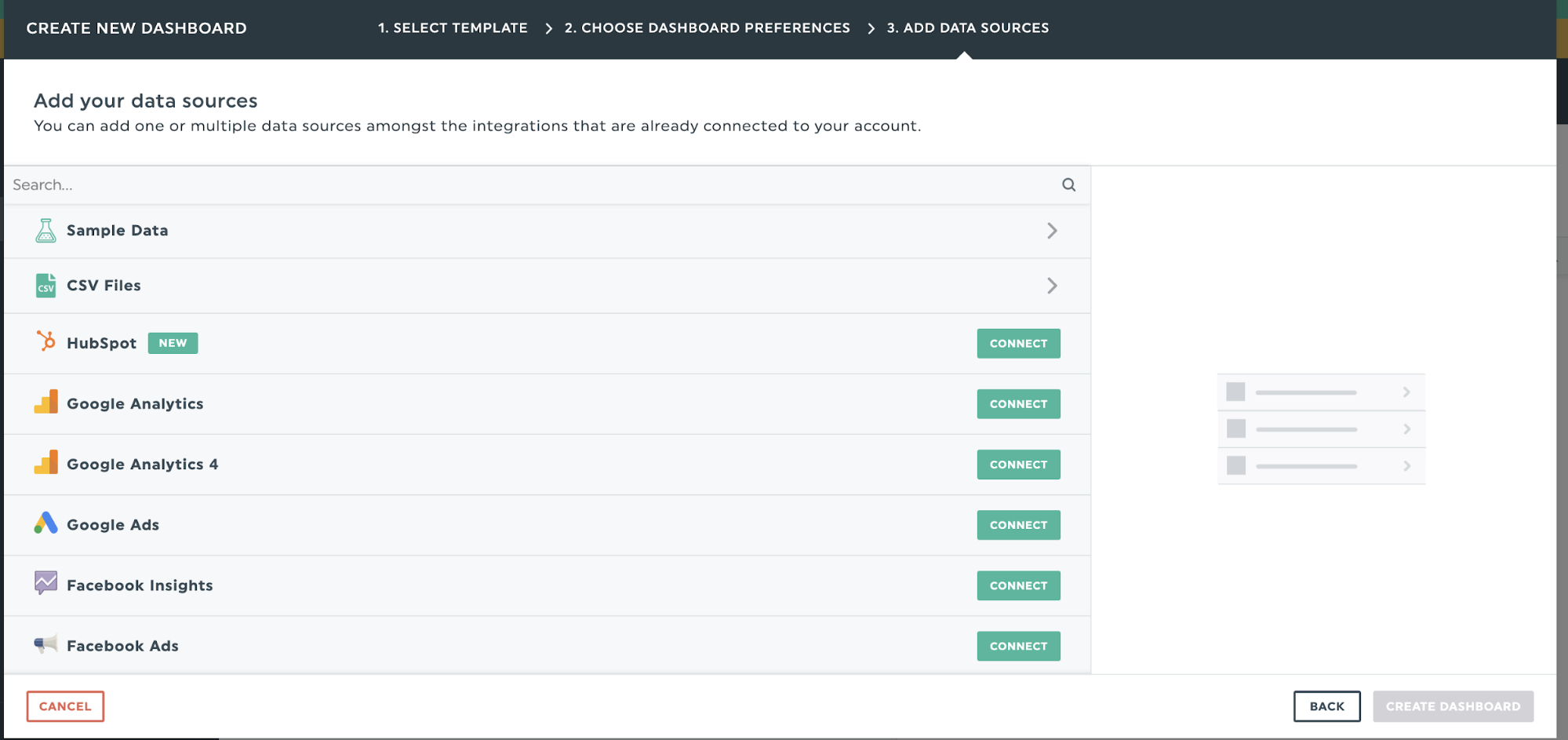1568x740 pixels.
Task: Click the Google Ads name text
Action: click(113, 525)
